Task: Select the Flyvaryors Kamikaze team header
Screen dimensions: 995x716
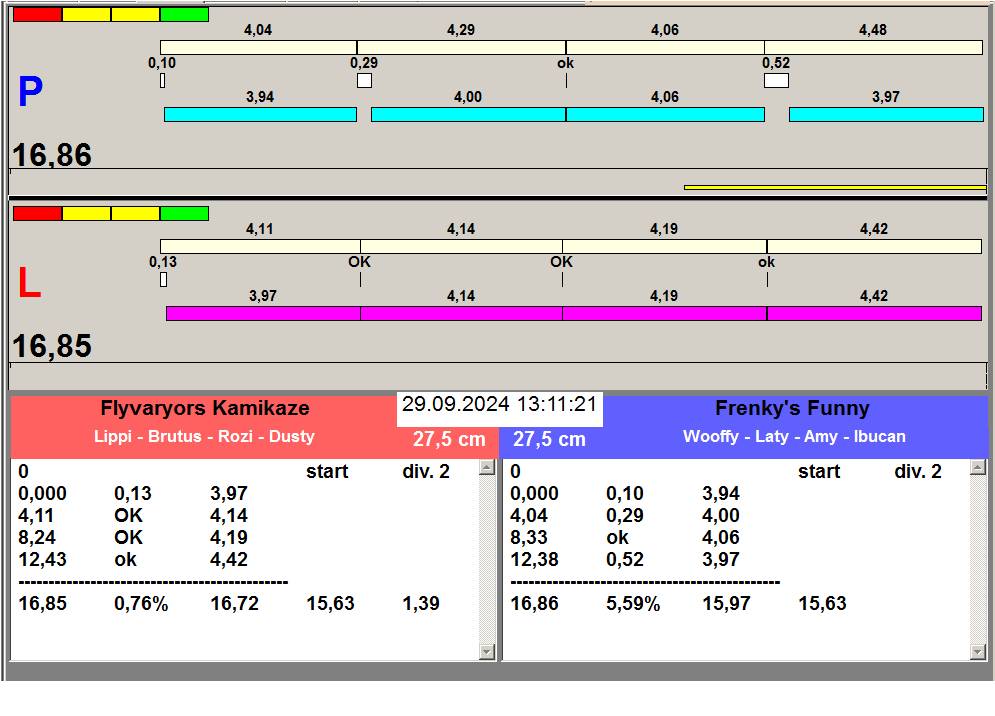Action: [204, 408]
